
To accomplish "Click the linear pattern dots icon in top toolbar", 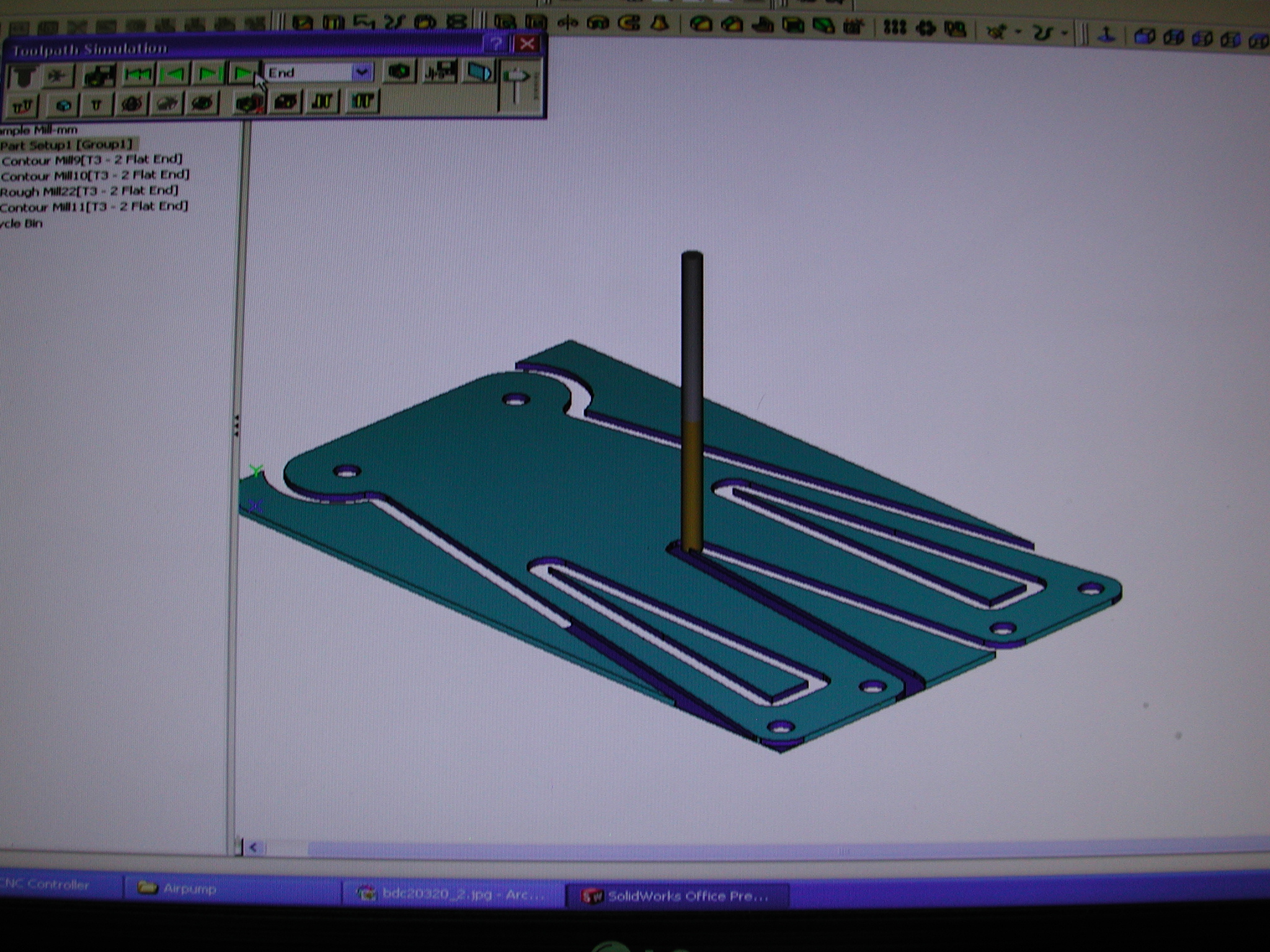I will click(894, 27).
